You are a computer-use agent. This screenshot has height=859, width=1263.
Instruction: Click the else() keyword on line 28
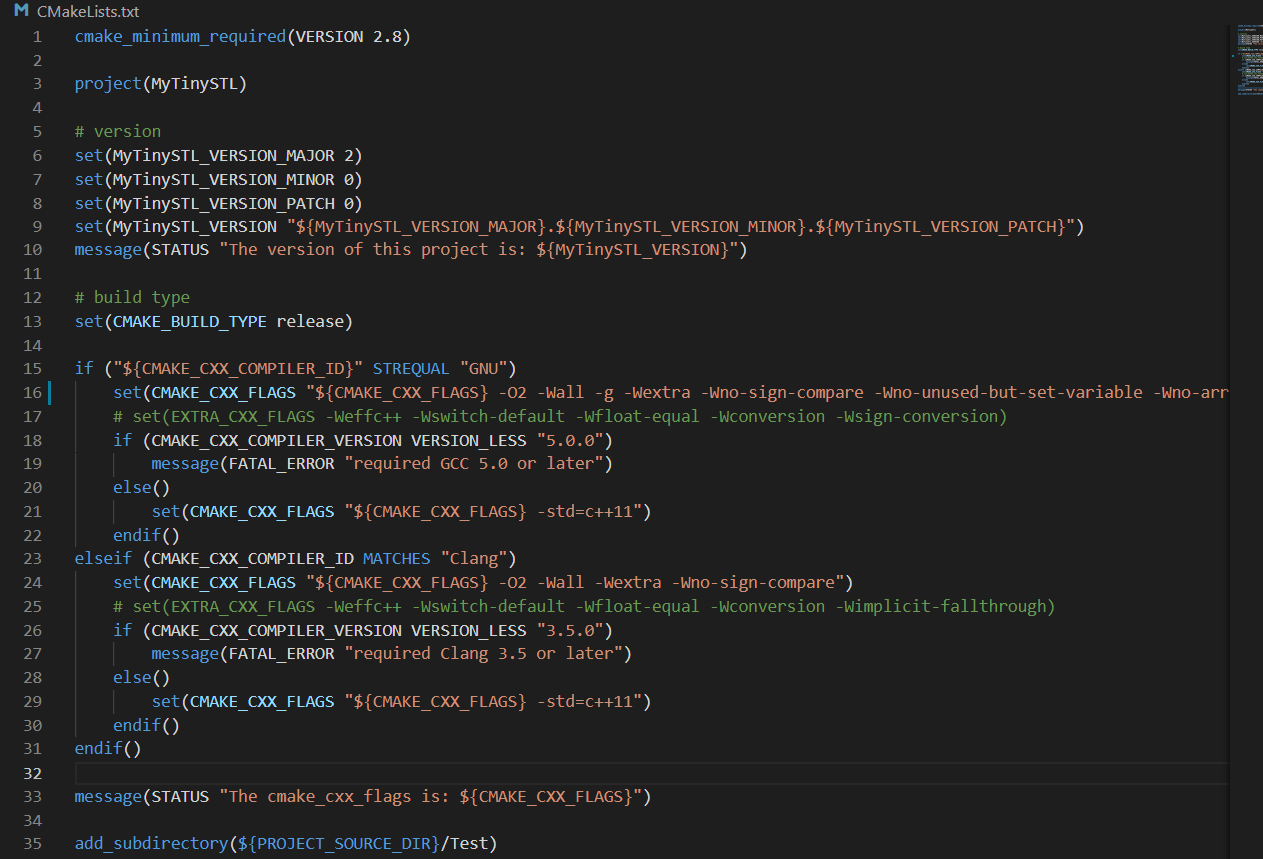click(142, 678)
